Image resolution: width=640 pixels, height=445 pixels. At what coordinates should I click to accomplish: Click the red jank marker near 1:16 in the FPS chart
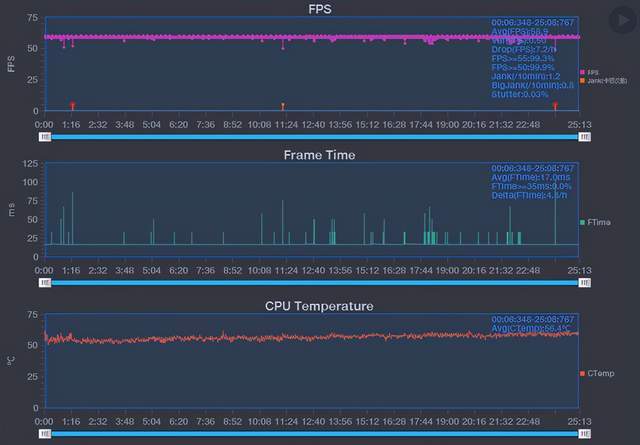tap(73, 106)
